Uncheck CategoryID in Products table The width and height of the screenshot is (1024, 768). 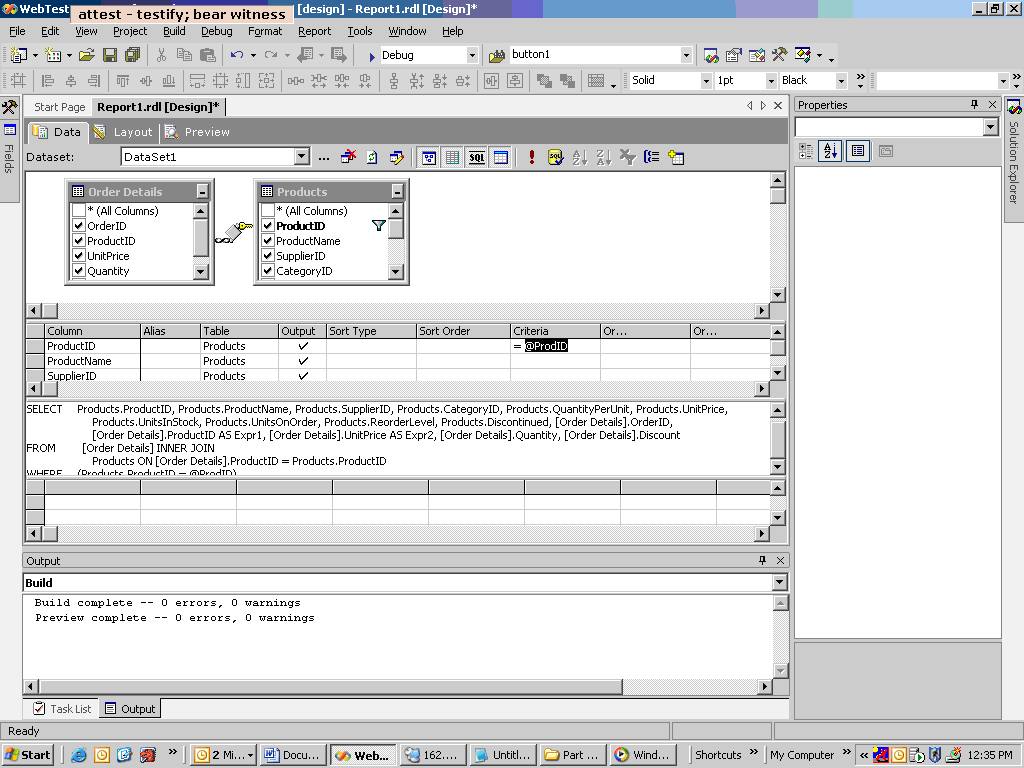point(267,271)
